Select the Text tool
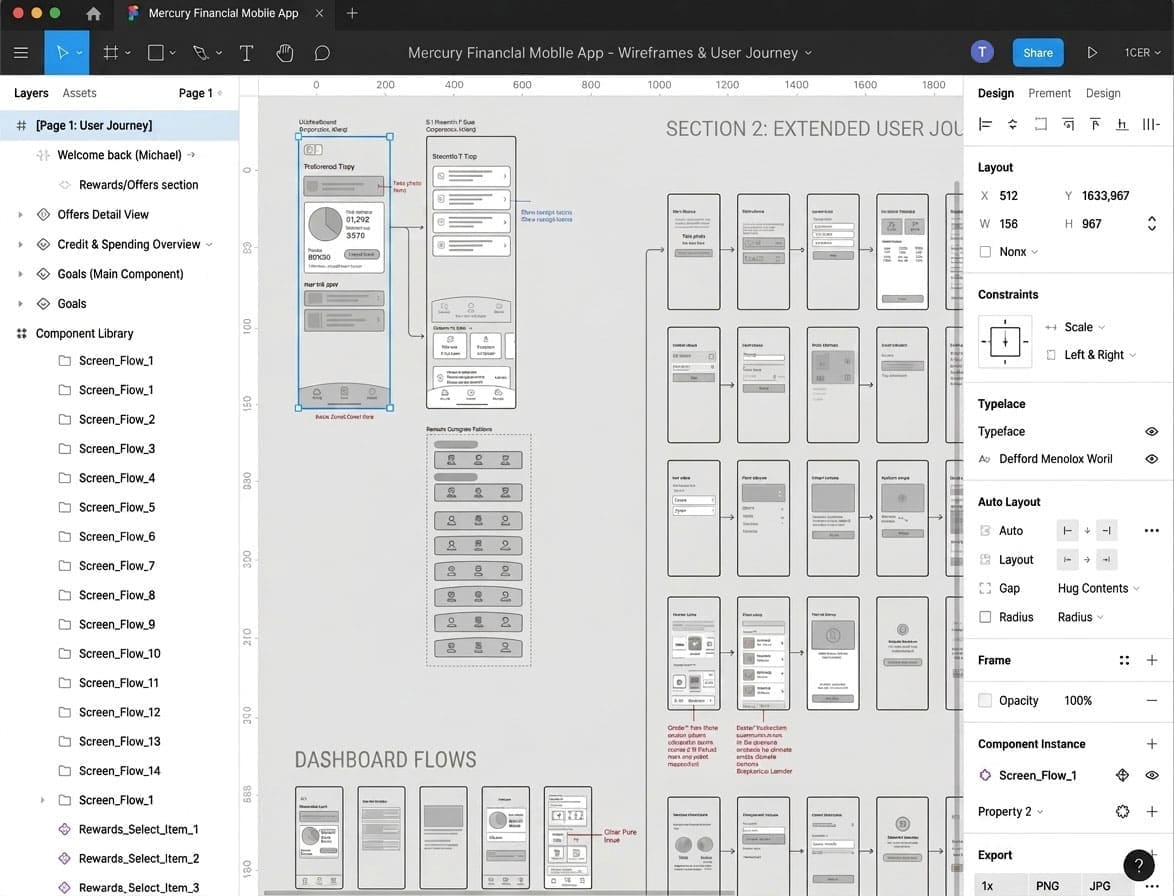 pyautogui.click(x=246, y=52)
